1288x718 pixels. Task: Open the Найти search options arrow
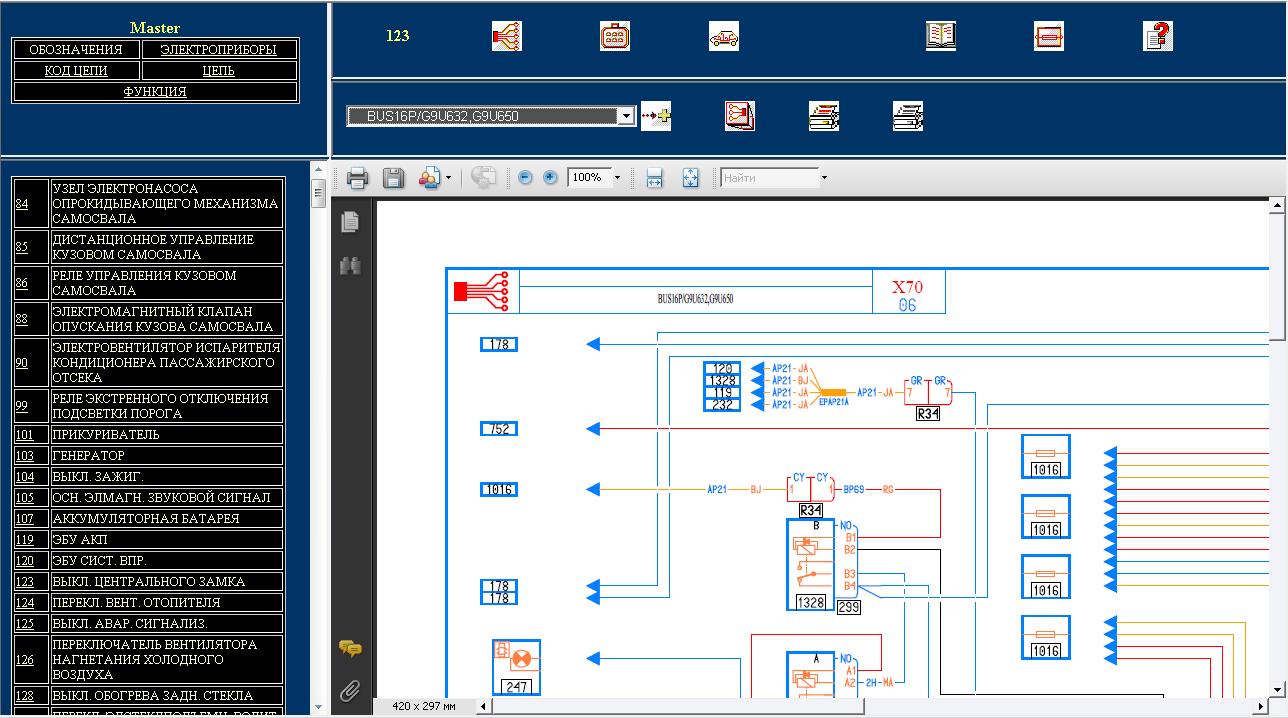pos(824,178)
